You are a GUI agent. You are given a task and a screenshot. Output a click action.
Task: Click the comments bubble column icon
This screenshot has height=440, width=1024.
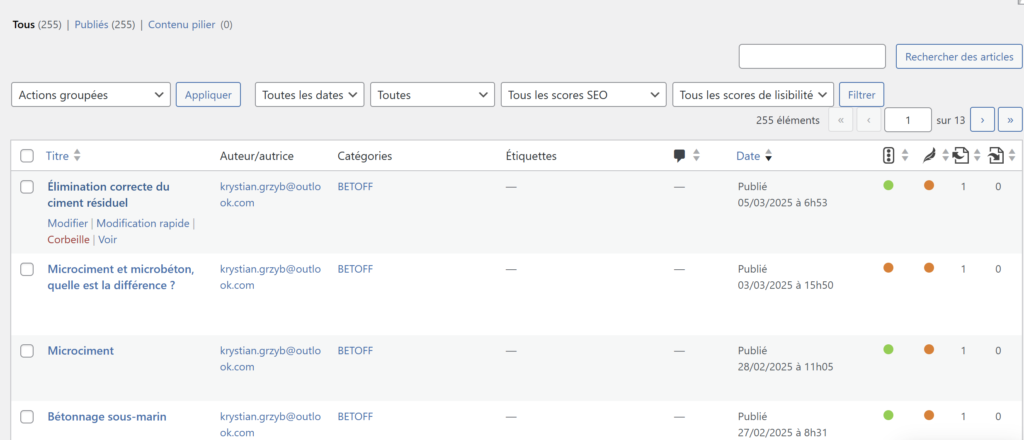coord(680,156)
